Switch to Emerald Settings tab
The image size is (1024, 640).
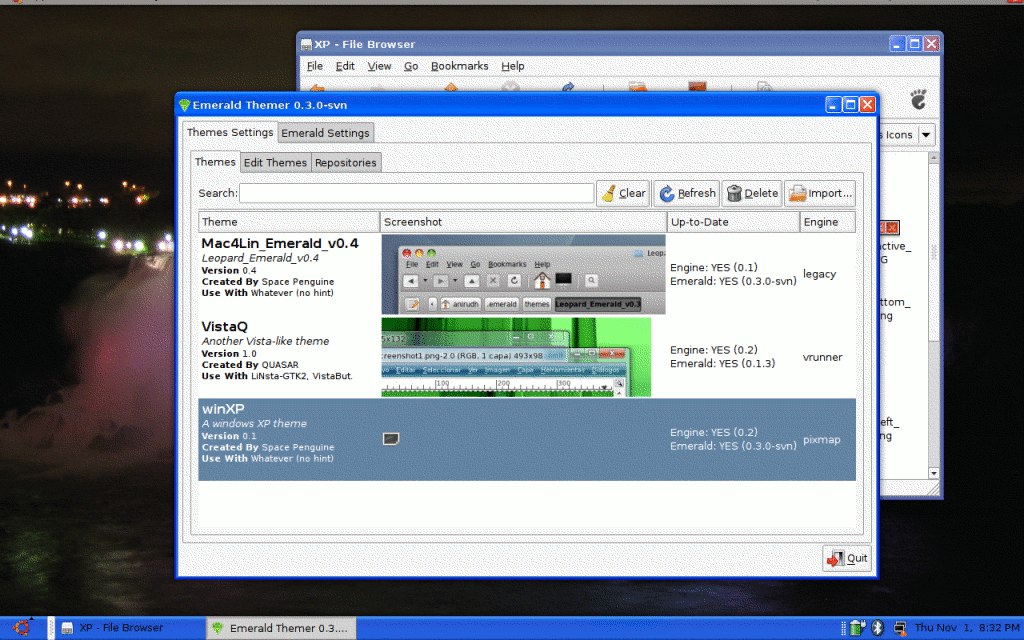coord(325,133)
